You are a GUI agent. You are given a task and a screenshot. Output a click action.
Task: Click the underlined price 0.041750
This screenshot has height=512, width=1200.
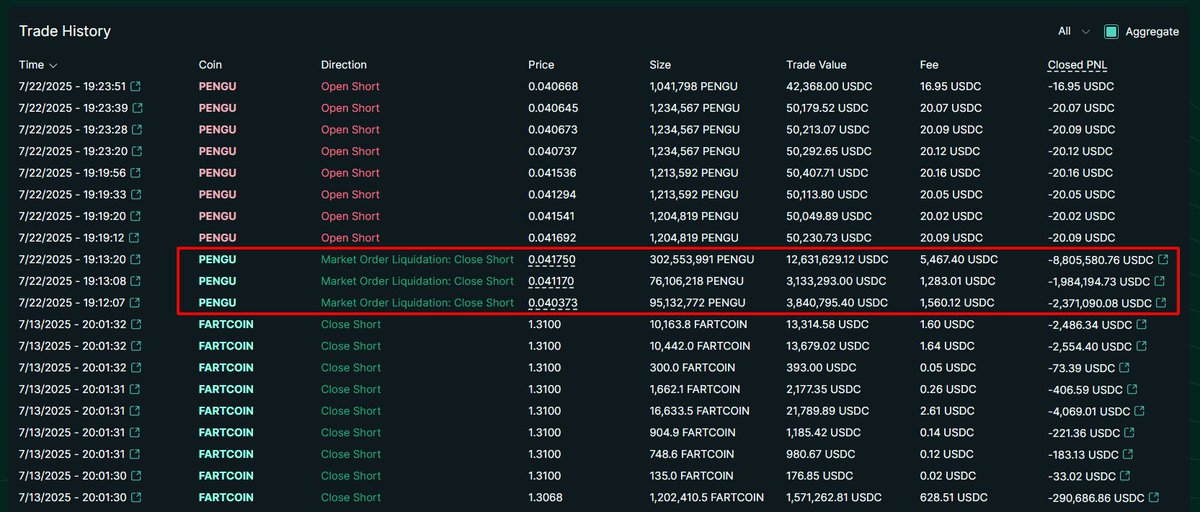[551, 260]
